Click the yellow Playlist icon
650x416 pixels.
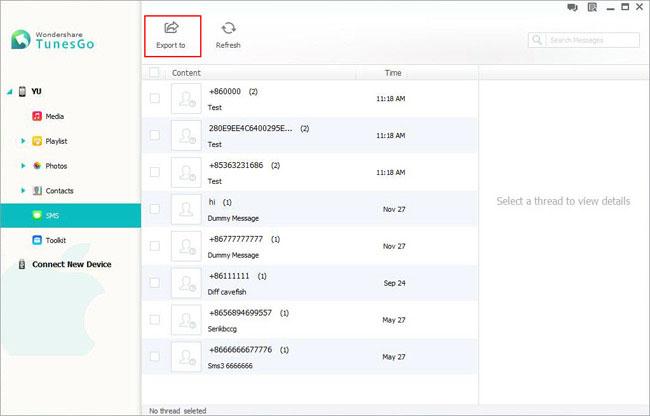coord(37,141)
